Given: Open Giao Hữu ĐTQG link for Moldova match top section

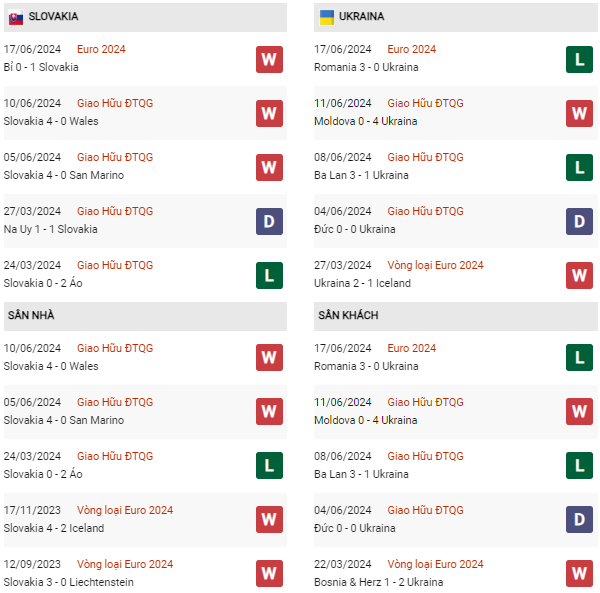Looking at the screenshot, I should 425,103.
